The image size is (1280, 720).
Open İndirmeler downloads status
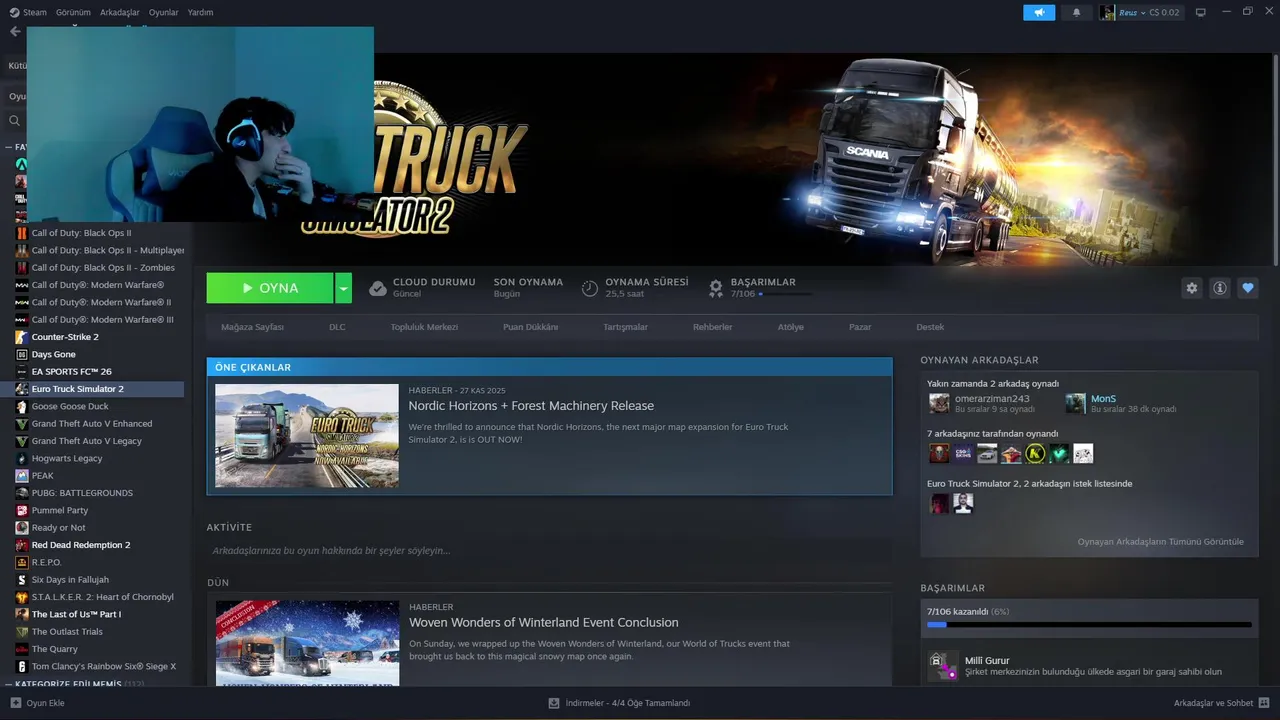tap(619, 703)
